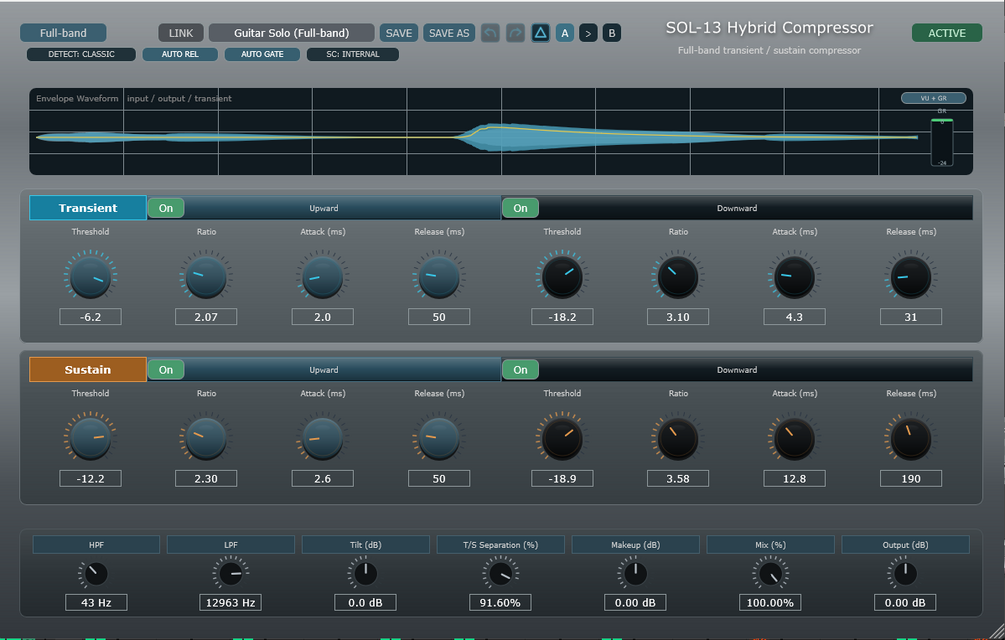The width and height of the screenshot is (1005, 640).
Task: Select the A preset slot
Action: 565,33
